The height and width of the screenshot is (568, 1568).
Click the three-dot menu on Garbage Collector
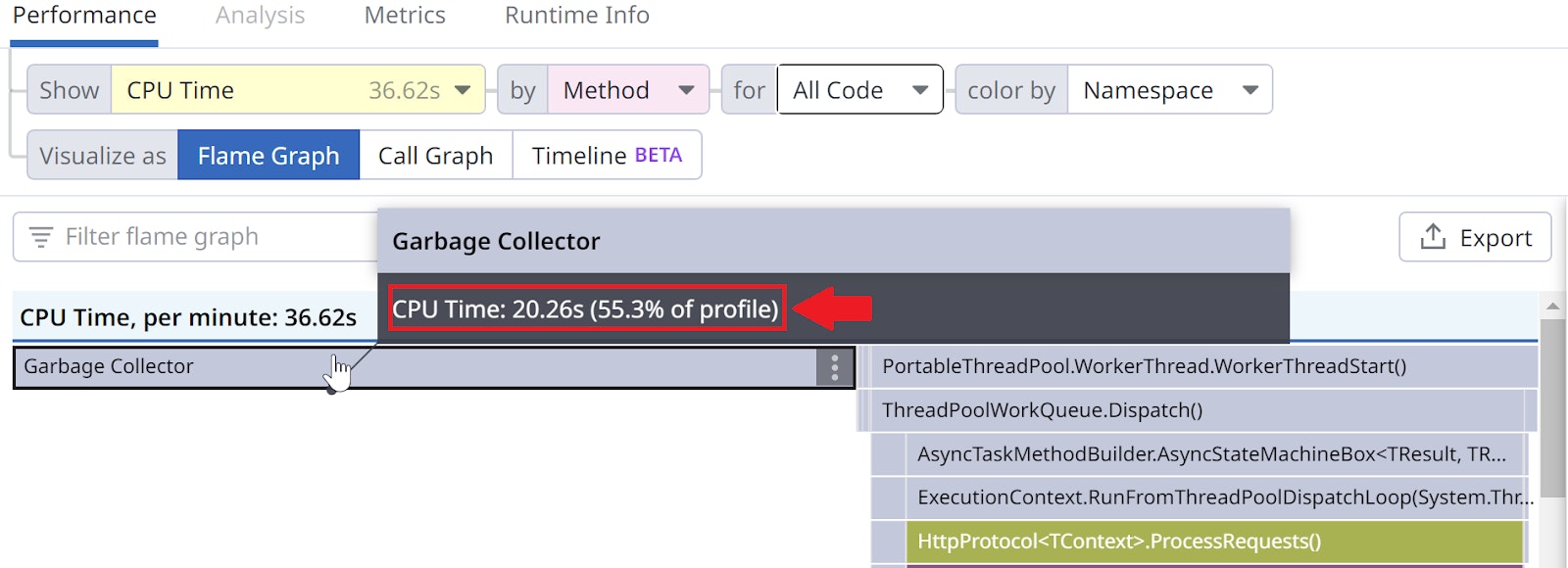coord(834,367)
